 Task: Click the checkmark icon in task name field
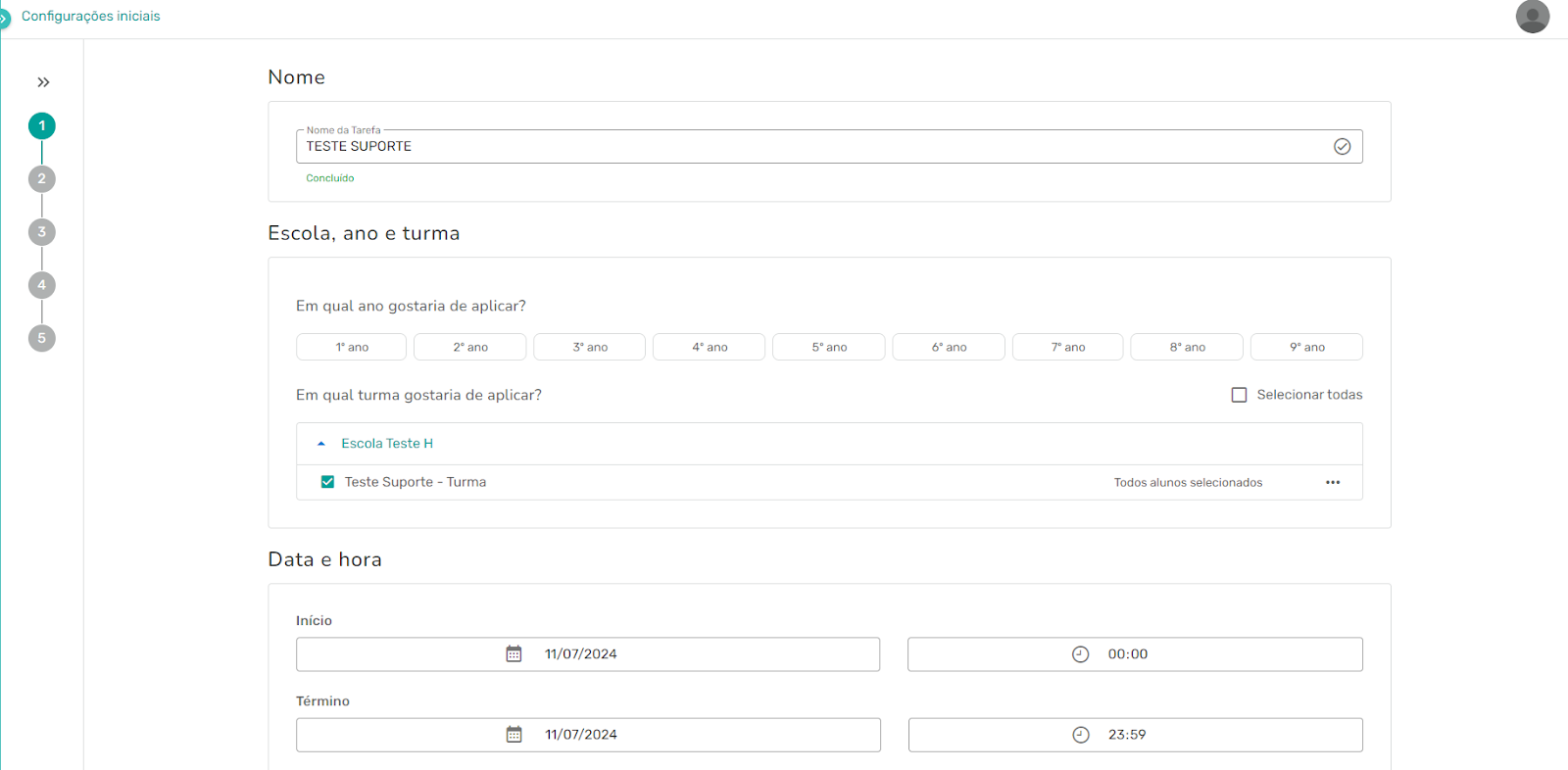pos(1342,147)
